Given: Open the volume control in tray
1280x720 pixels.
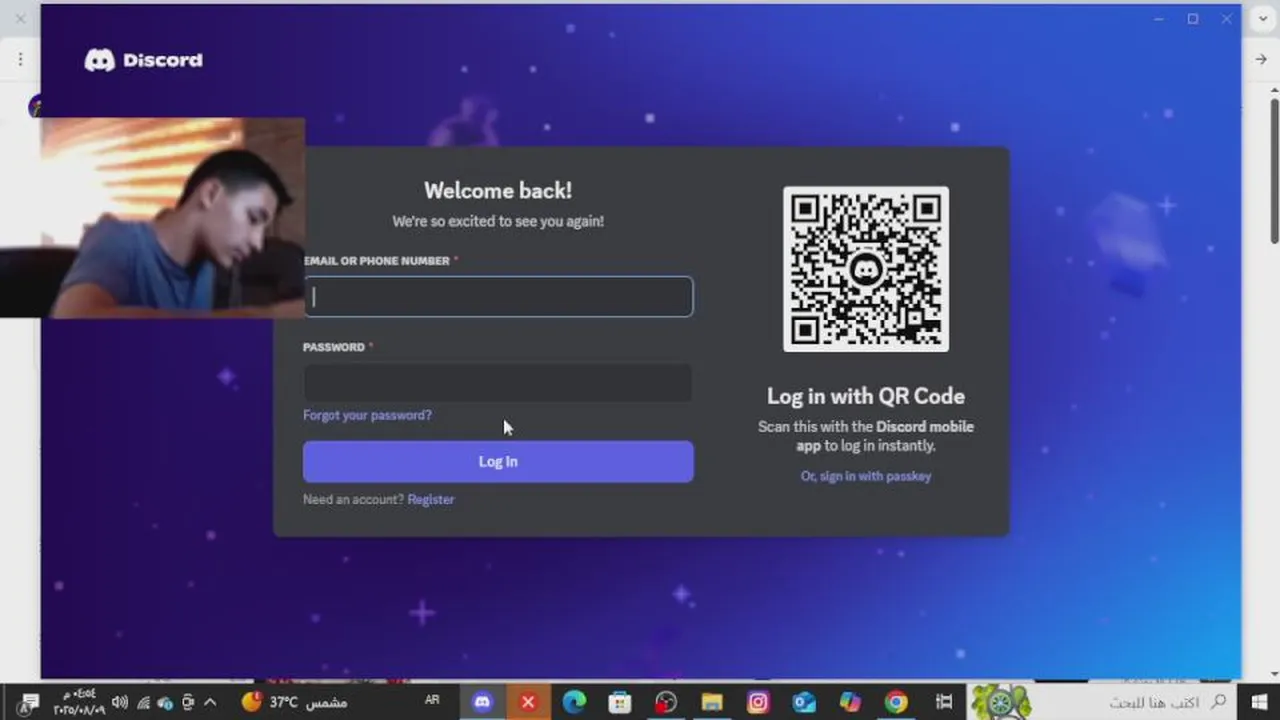Looking at the screenshot, I should pos(119,702).
